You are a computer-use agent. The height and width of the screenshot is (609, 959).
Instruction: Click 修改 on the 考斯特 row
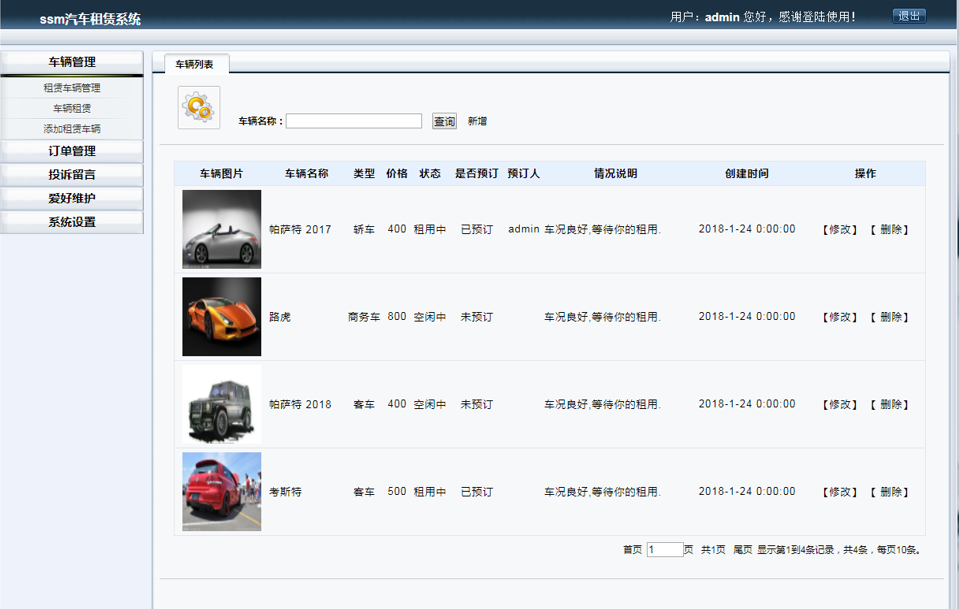point(837,491)
